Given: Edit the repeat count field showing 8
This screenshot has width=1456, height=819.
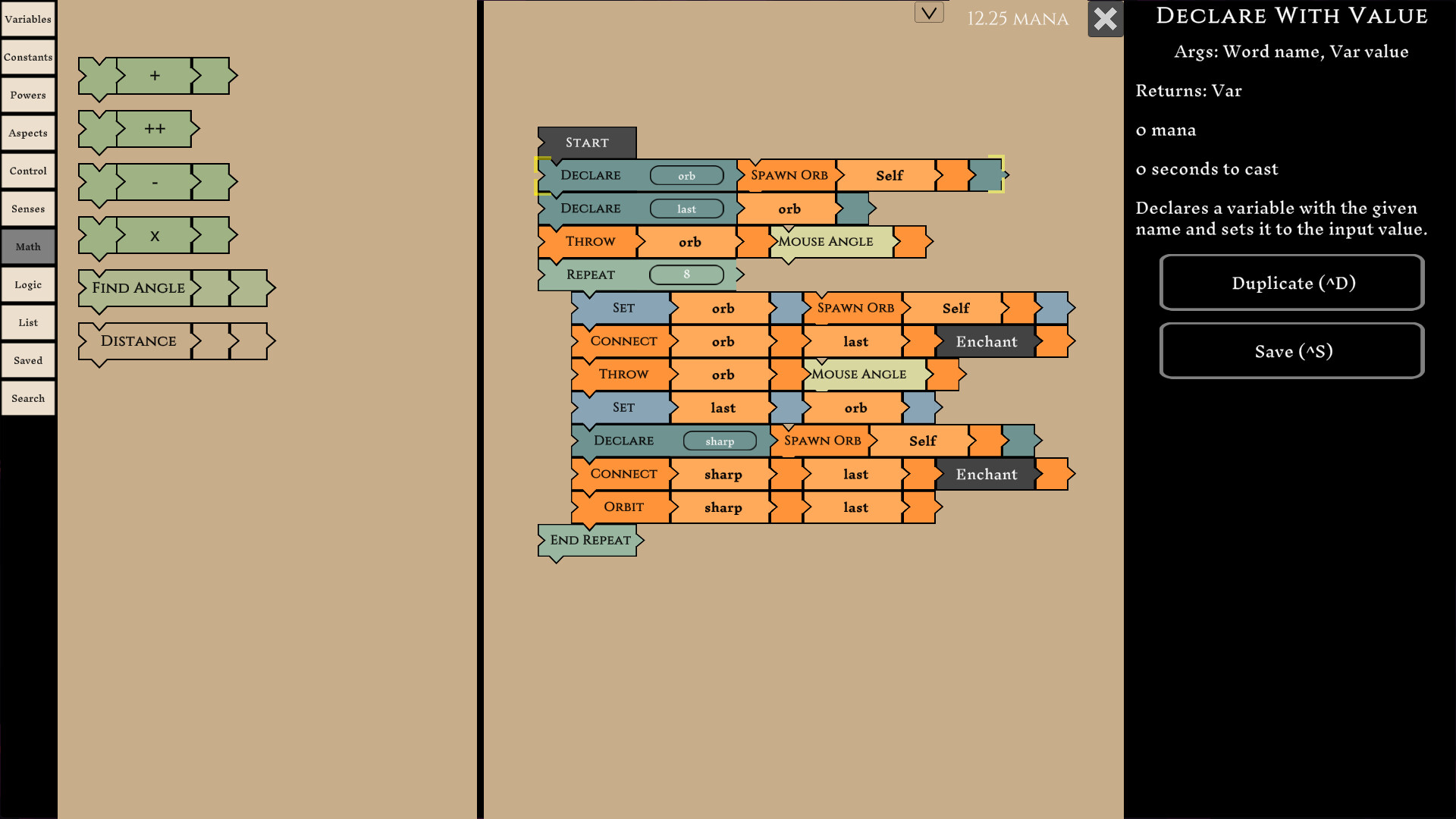Looking at the screenshot, I should click(x=686, y=275).
